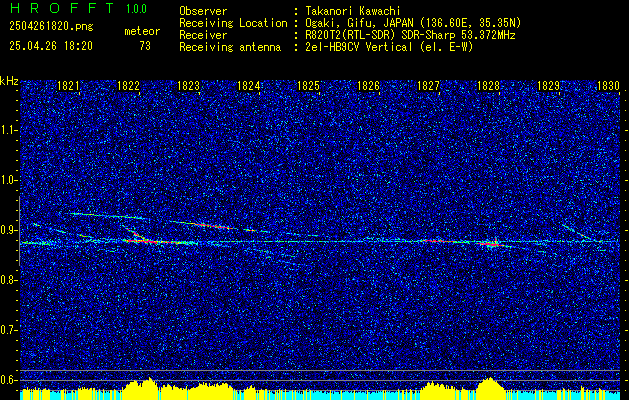Click the Observer label
629x400 pixels.
pos(203,11)
